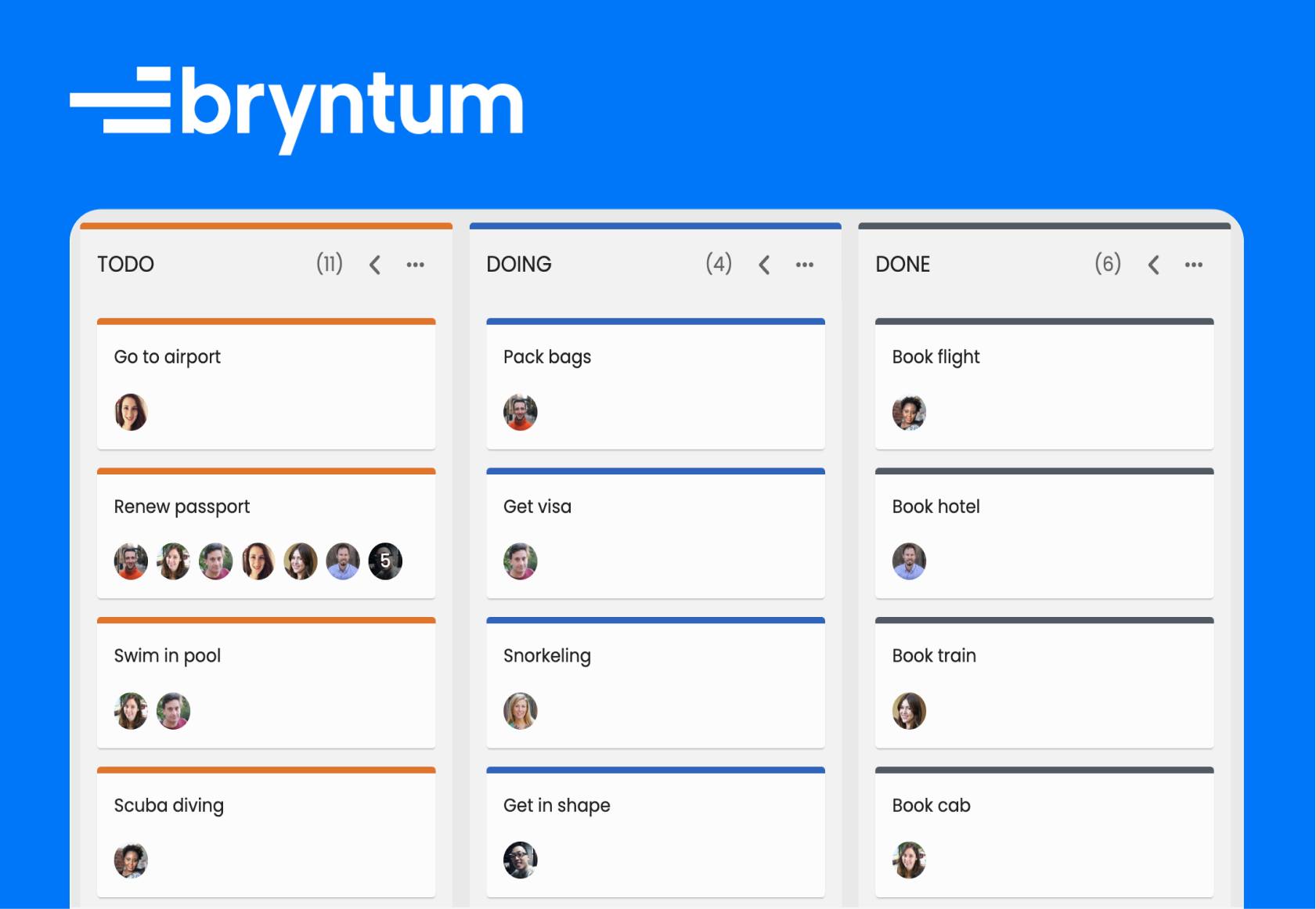
Task: Select the 'Book hotel' card title
Action: (x=936, y=507)
